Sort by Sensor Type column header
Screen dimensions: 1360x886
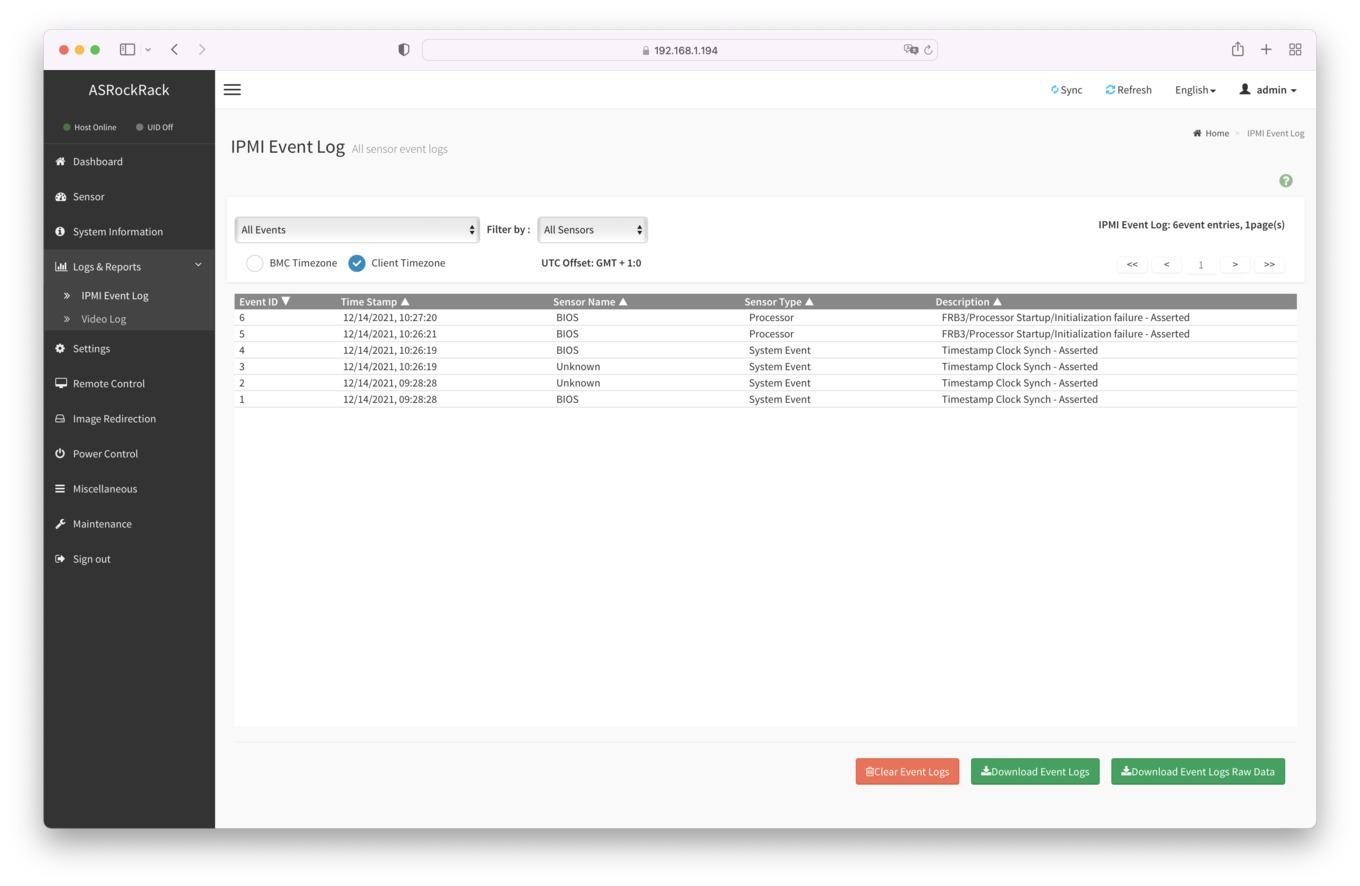tap(779, 302)
